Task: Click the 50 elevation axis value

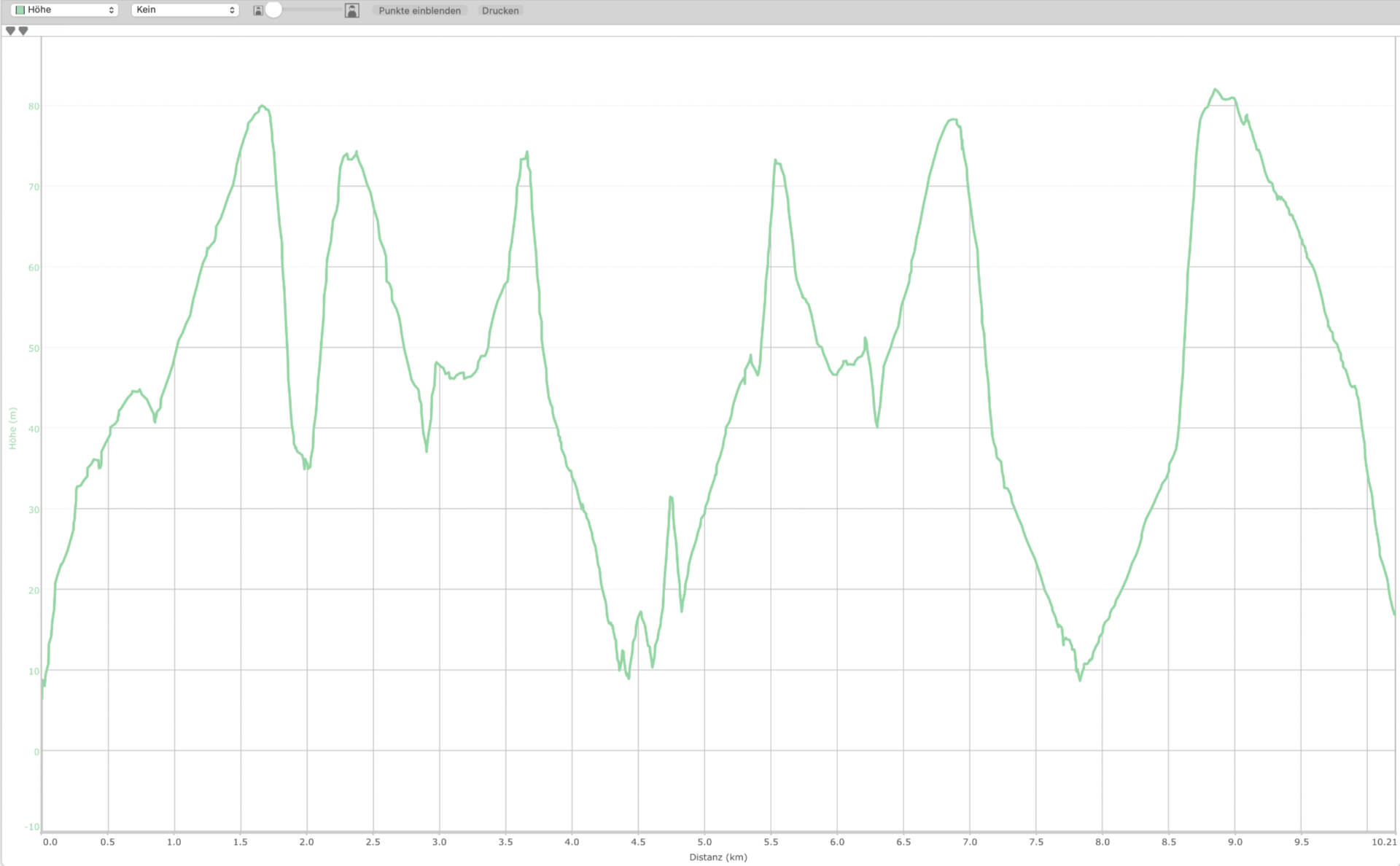Action: coord(34,348)
